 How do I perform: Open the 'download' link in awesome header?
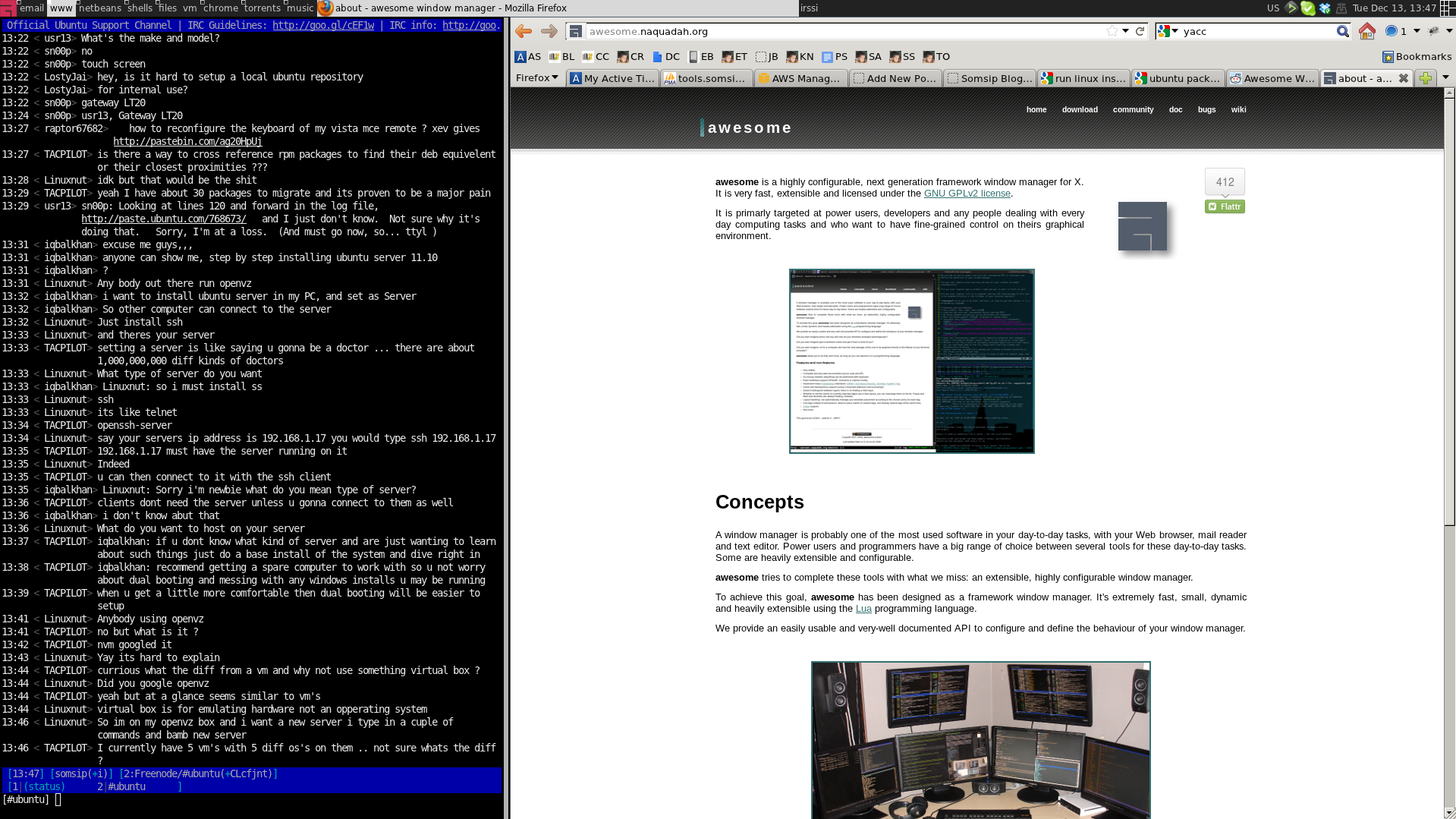pyautogui.click(x=1080, y=110)
